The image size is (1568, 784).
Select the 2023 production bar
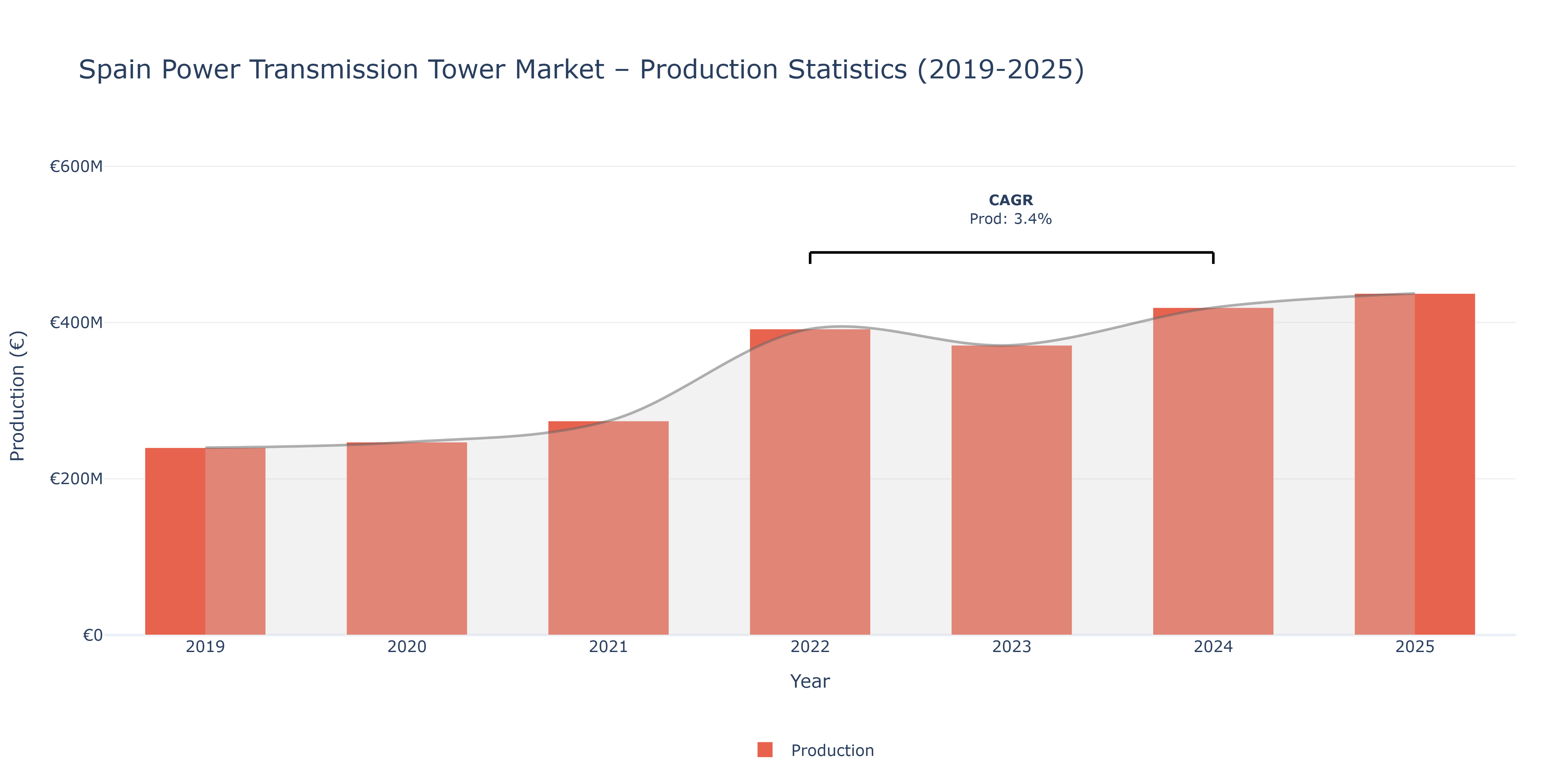click(1012, 490)
